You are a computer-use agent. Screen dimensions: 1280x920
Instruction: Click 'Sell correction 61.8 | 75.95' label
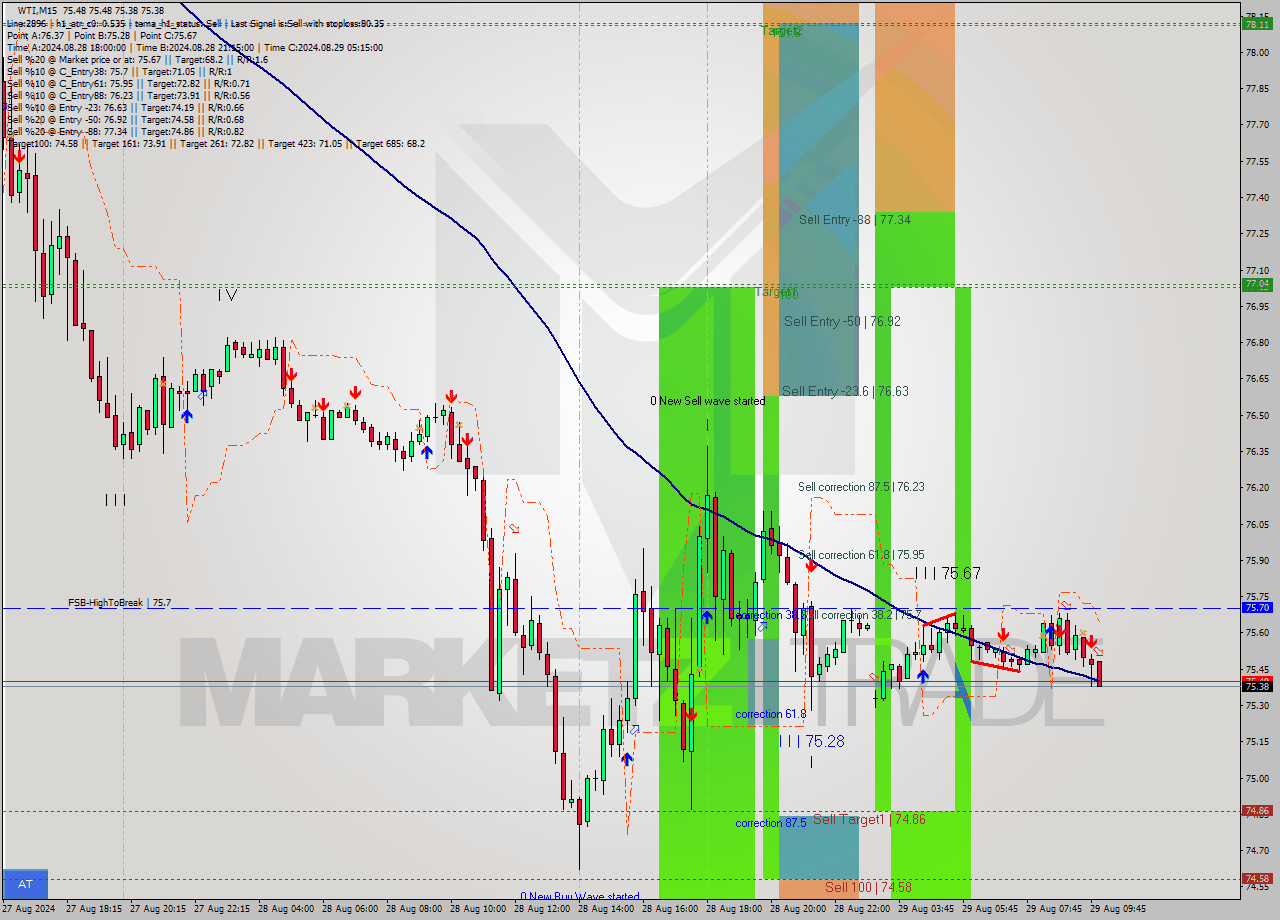tap(861, 555)
